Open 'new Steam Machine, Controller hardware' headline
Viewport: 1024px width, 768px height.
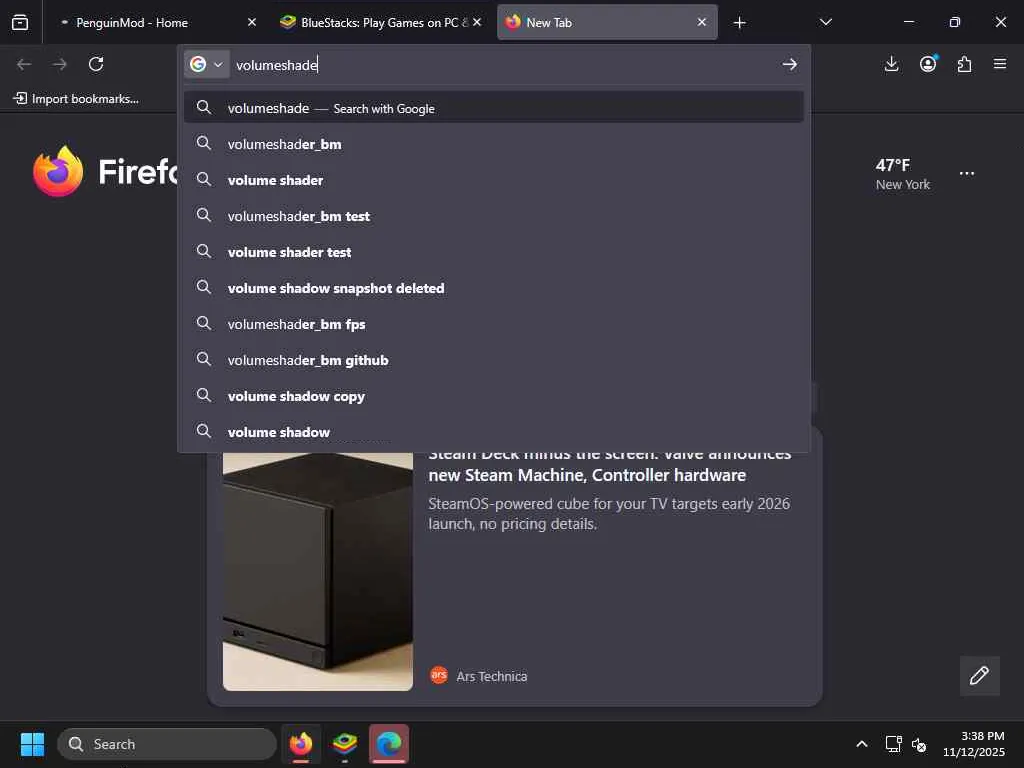click(586, 475)
